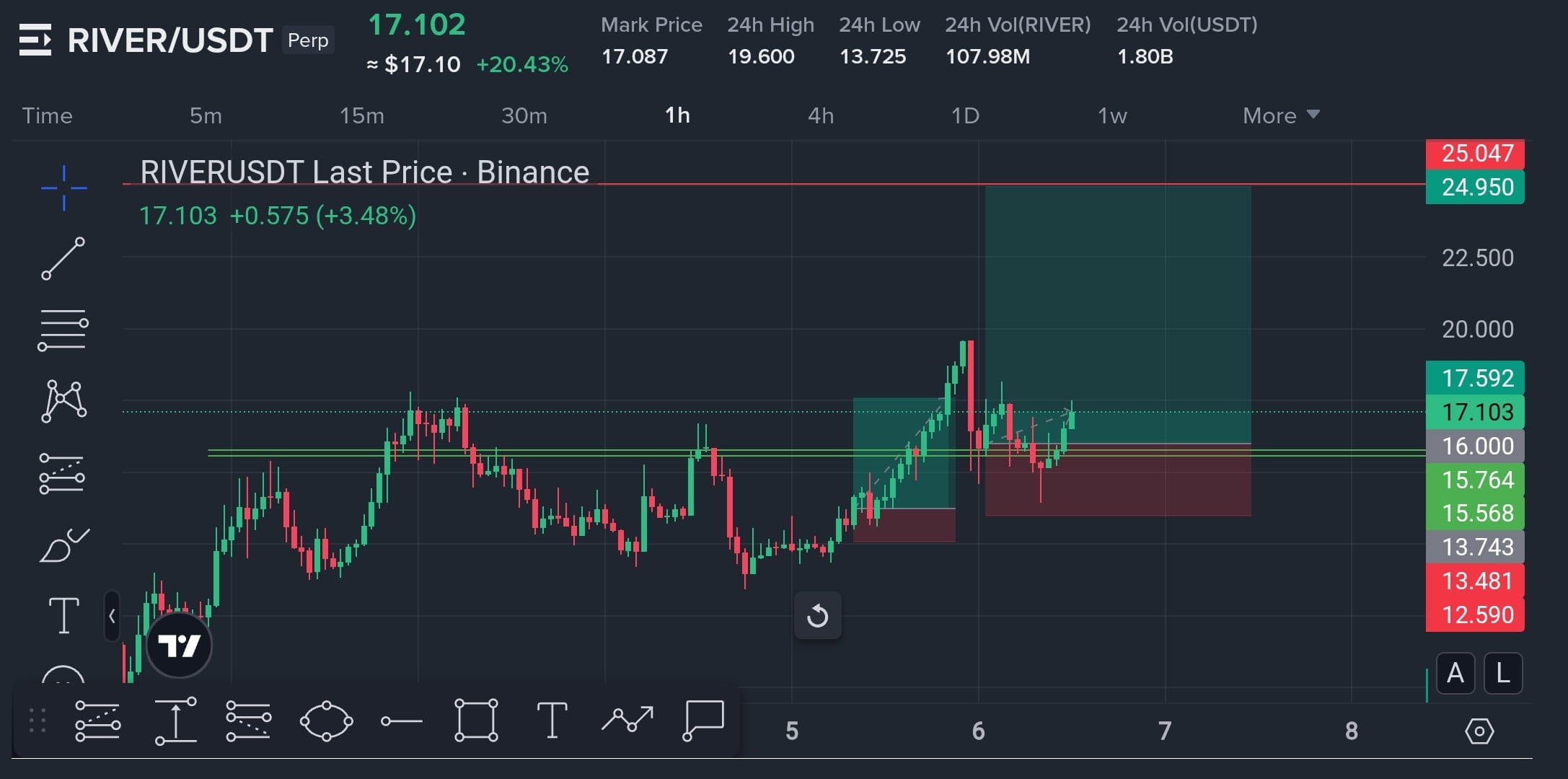The image size is (1568, 779).
Task: Click the 24h Vol(USDT) value 1.80B
Action: (x=1145, y=56)
